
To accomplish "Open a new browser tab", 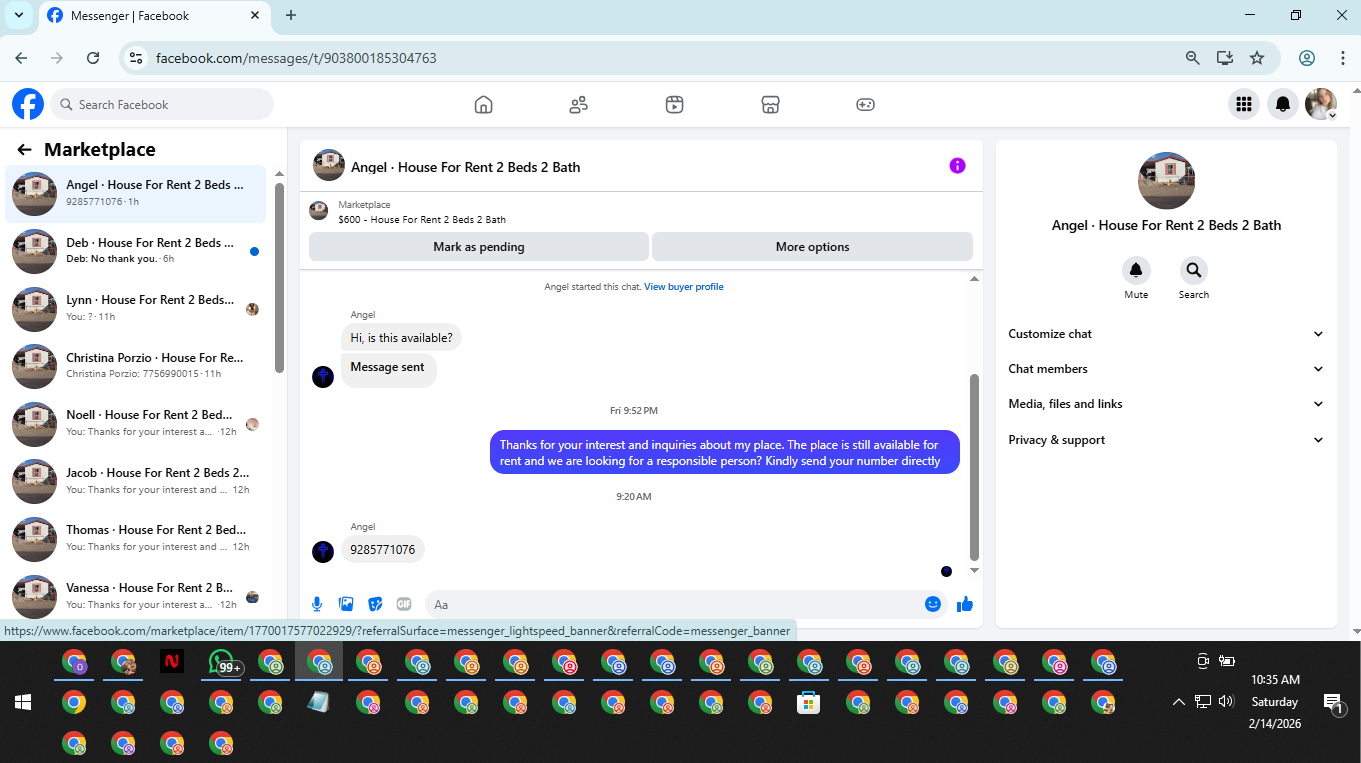I will click(x=291, y=15).
